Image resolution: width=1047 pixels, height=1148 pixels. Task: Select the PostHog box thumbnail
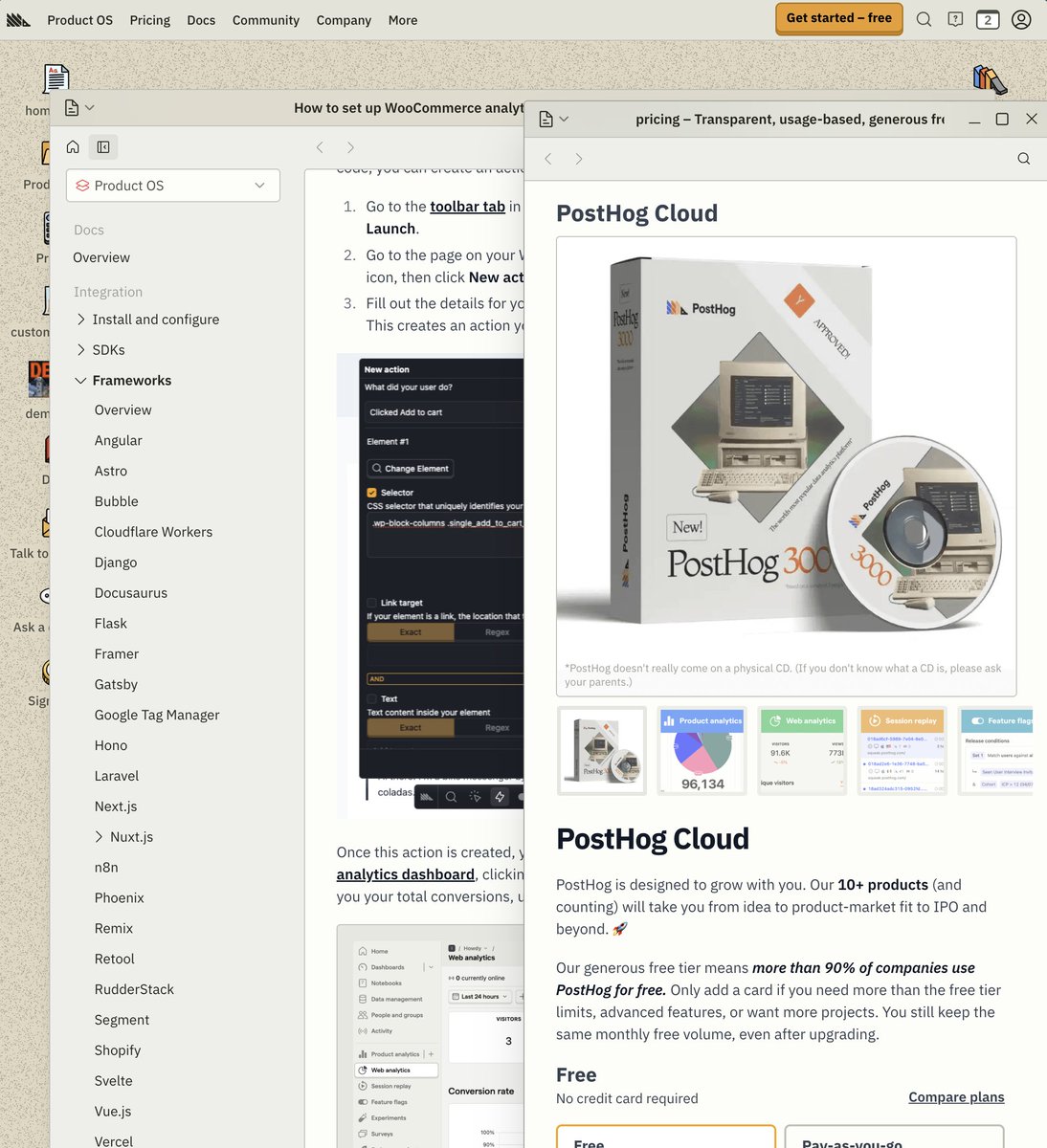pos(602,751)
